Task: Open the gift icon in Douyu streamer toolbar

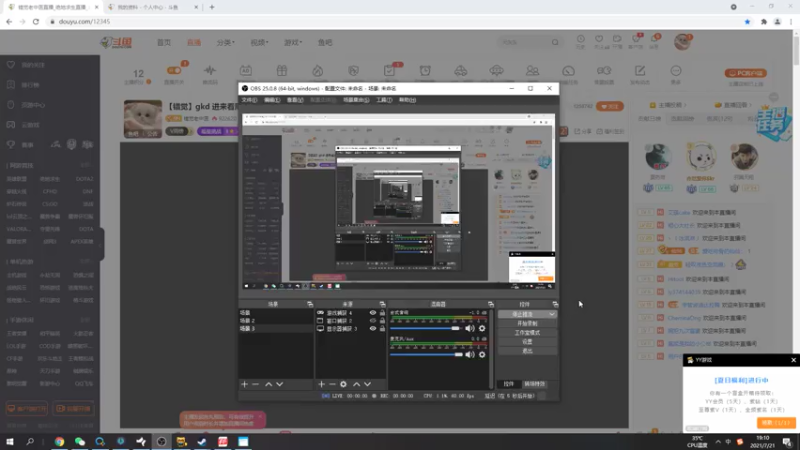Action: [x=282, y=71]
